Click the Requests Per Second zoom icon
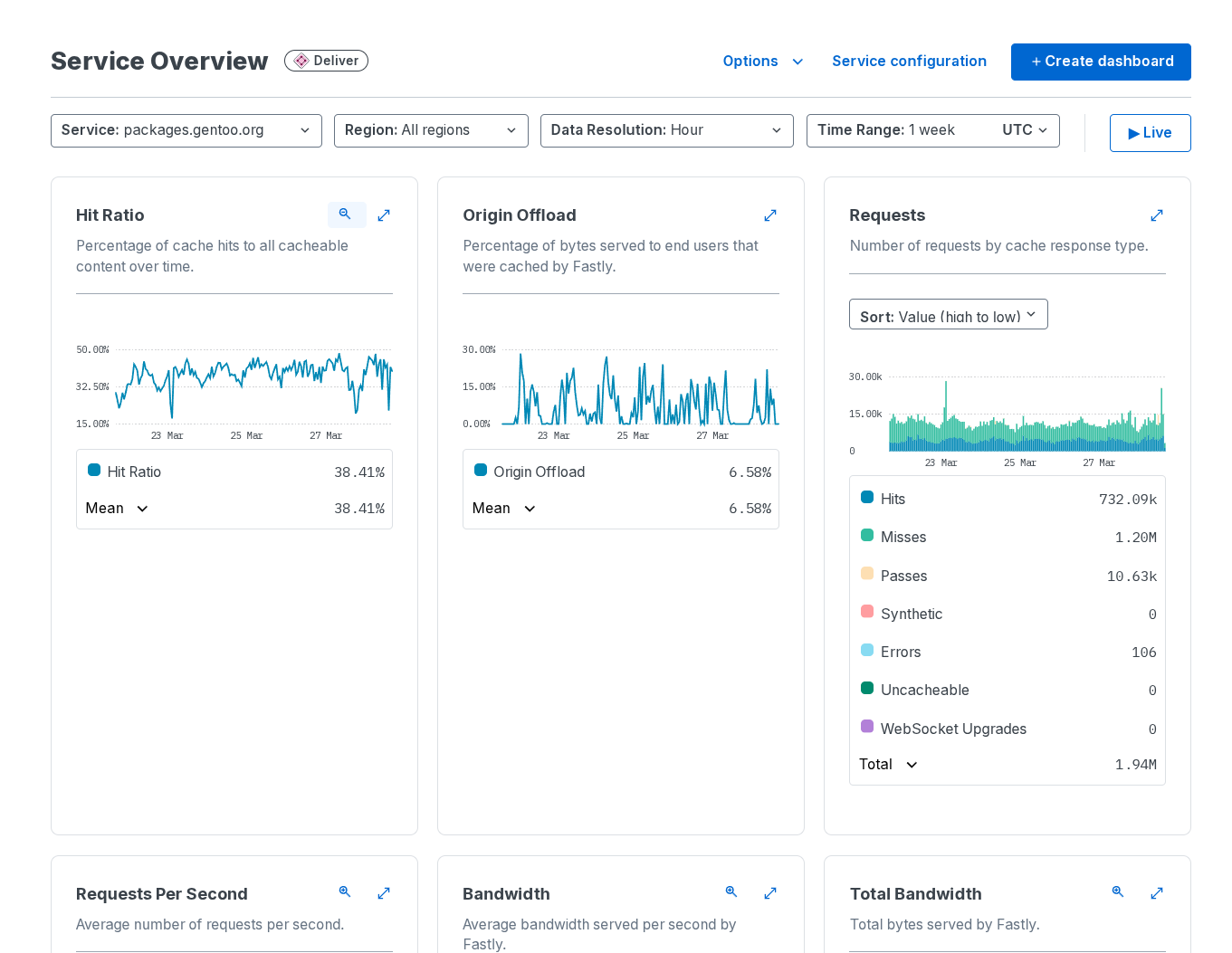This screenshot has width=1232, height=953. (x=345, y=892)
